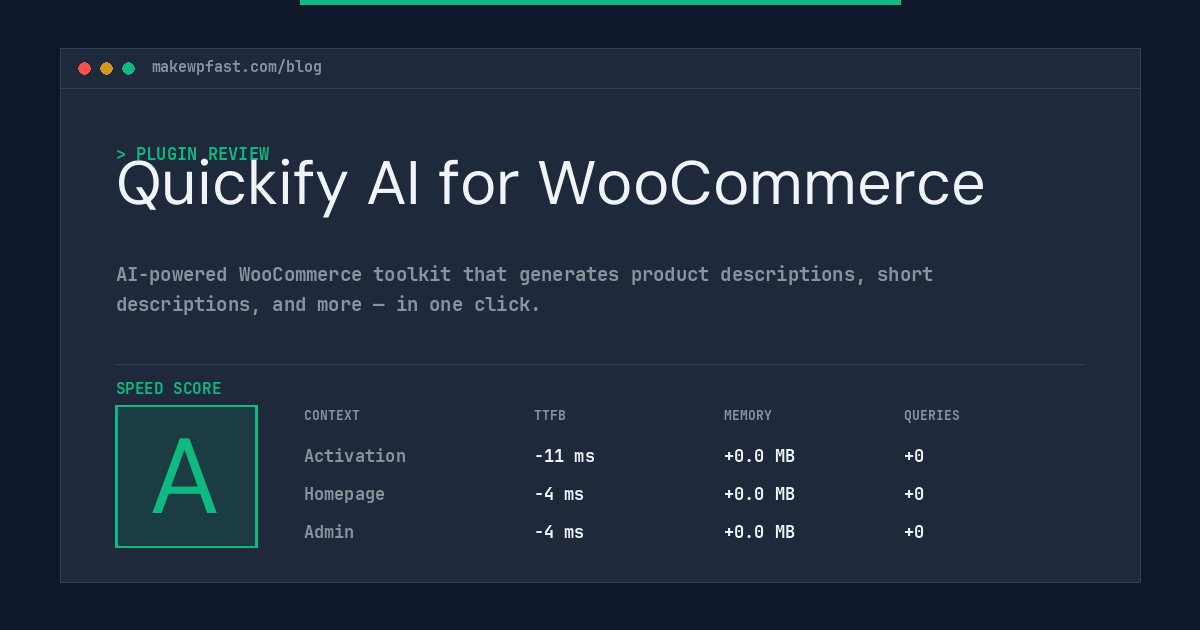The width and height of the screenshot is (1200, 630).
Task: Click the 'SPEED SCORE' label
Action: (169, 389)
